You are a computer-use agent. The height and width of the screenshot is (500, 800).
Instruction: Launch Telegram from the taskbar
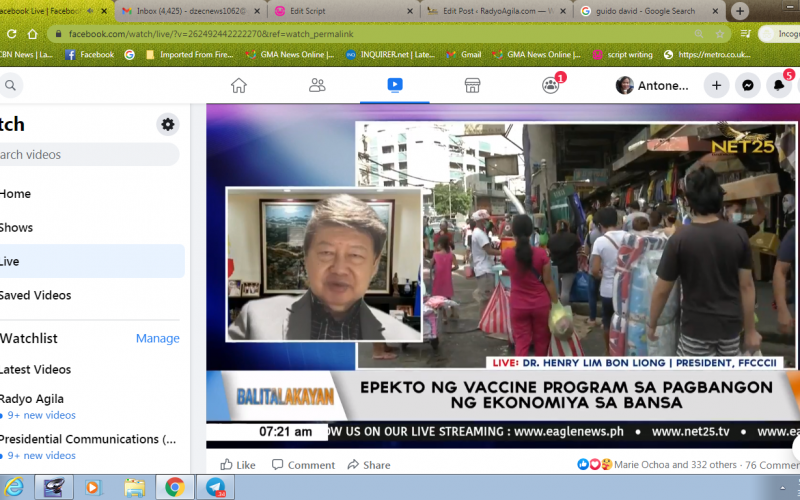click(x=215, y=487)
